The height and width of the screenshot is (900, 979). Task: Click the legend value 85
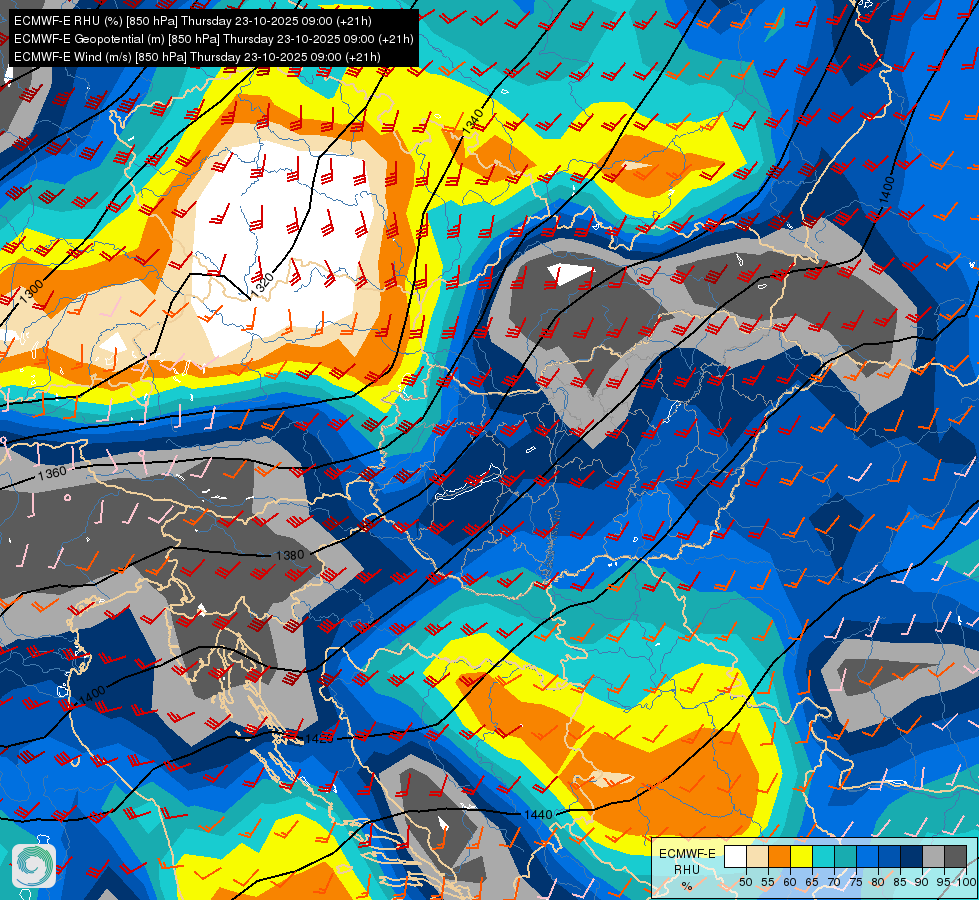[x=900, y=882]
